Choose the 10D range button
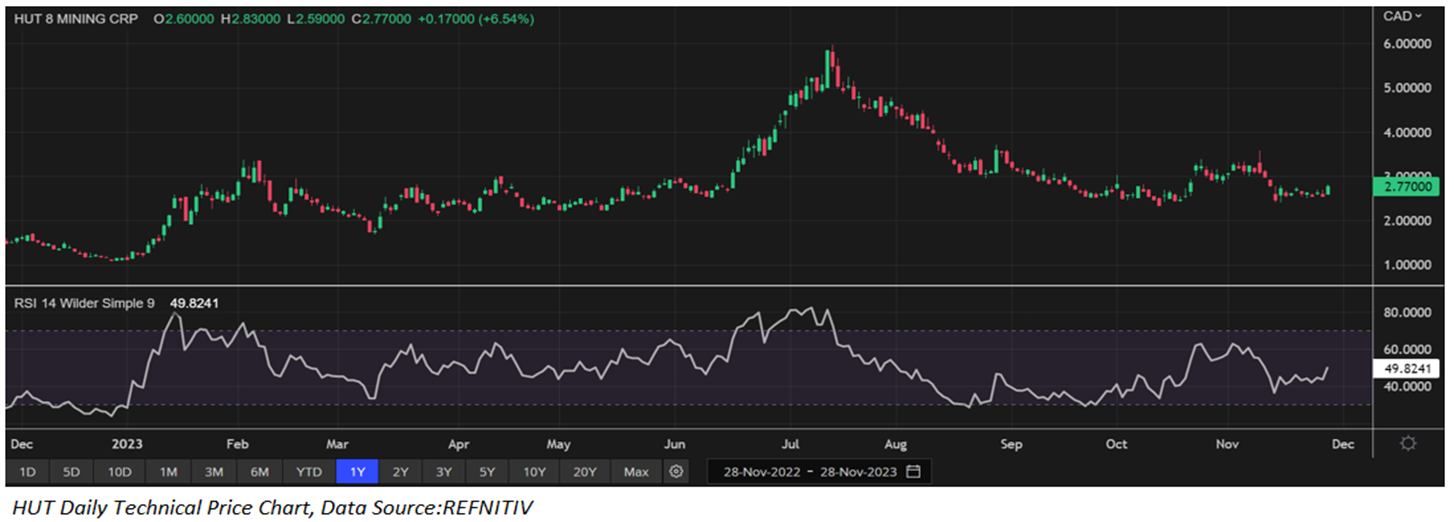 click(120, 471)
